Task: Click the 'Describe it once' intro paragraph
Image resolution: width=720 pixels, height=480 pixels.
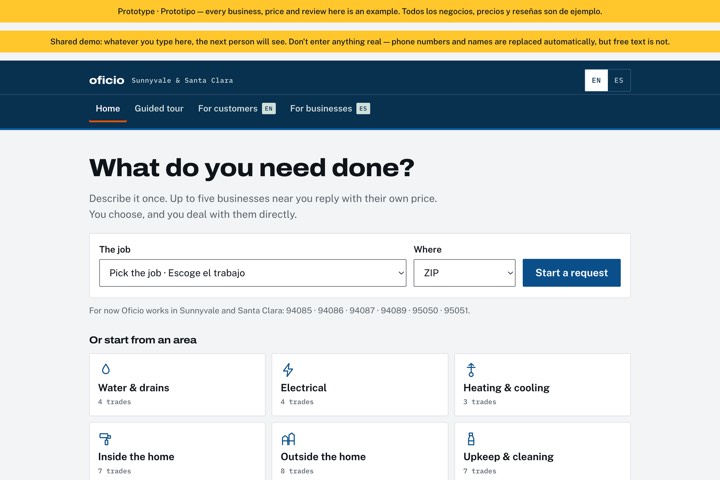Action: (x=263, y=206)
